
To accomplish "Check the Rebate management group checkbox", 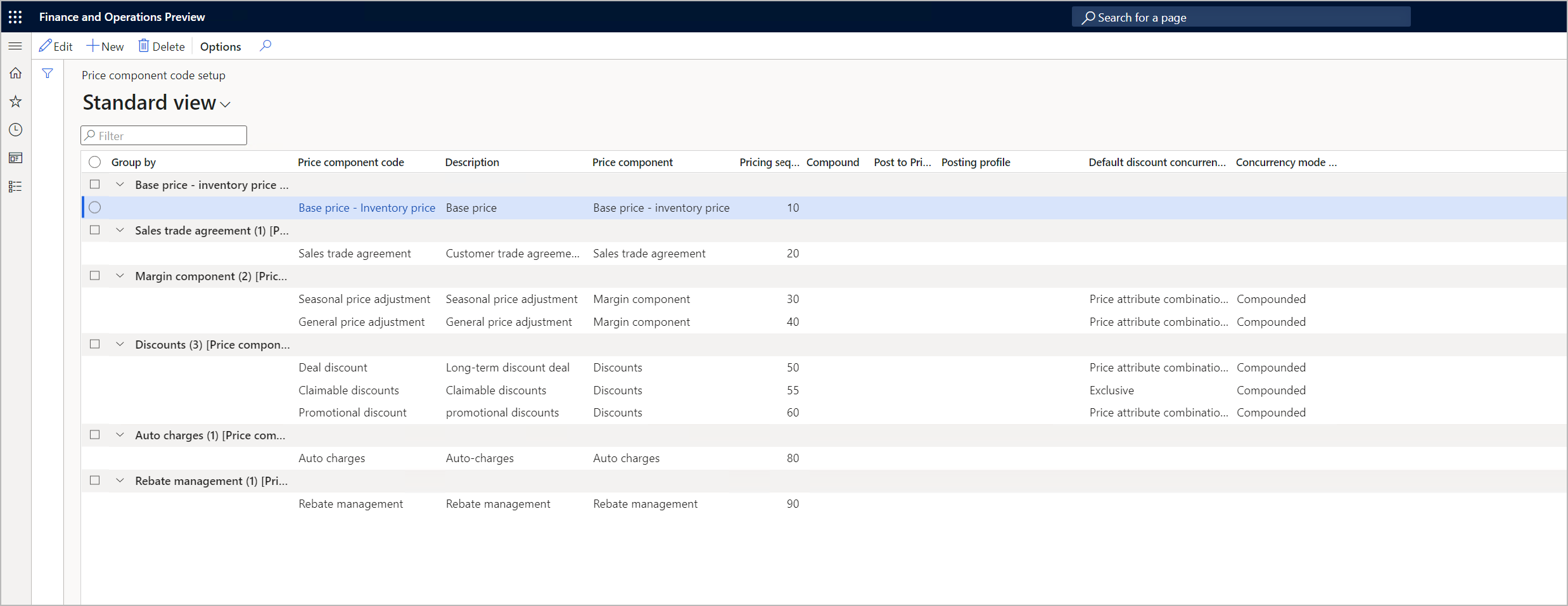I will click(95, 480).
